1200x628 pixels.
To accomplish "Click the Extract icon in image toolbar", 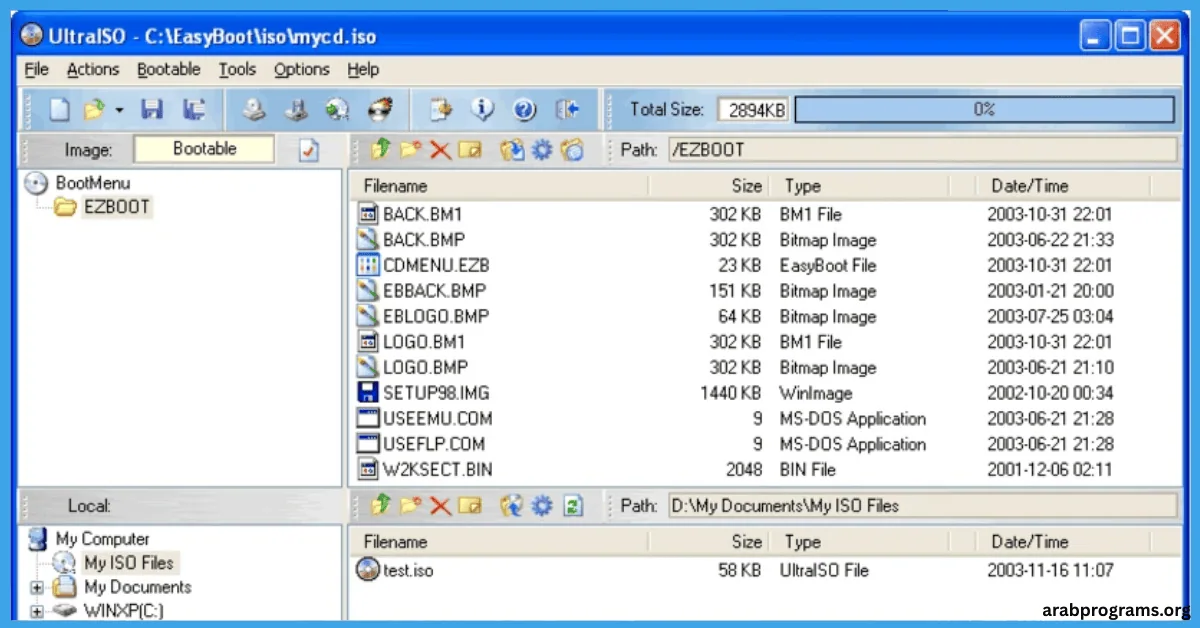I will pos(512,150).
